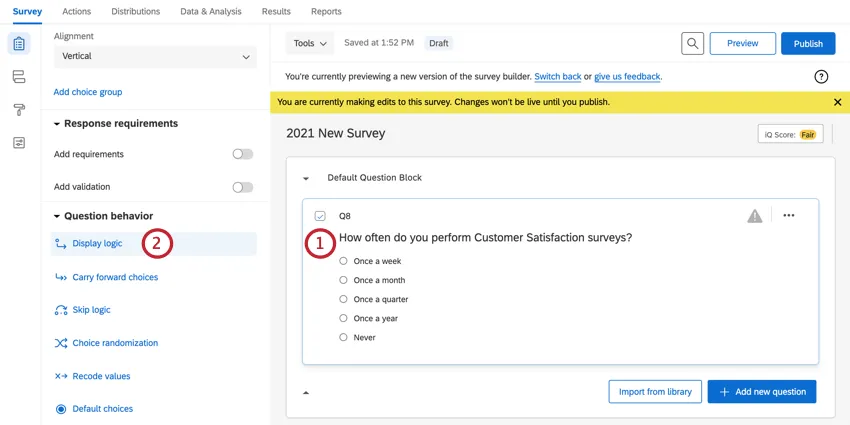Click the Display logic link
This screenshot has height=425, width=850.
tap(97, 243)
